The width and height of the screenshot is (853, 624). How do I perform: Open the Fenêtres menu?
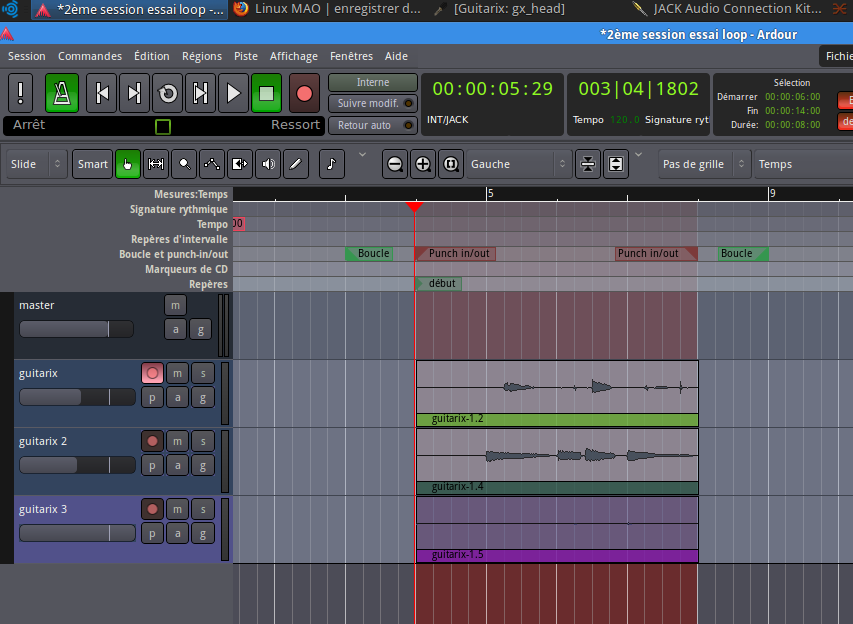click(x=351, y=56)
